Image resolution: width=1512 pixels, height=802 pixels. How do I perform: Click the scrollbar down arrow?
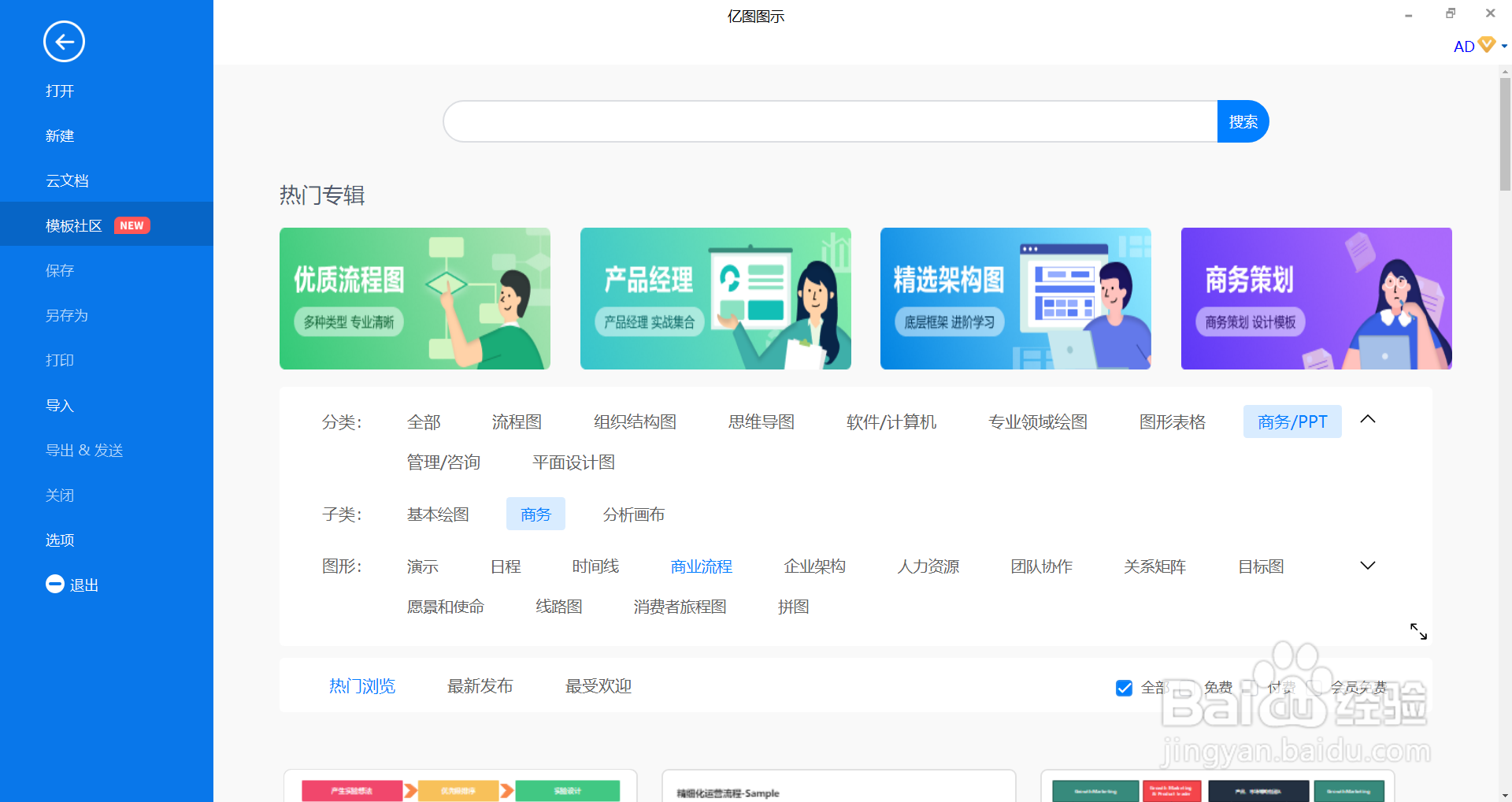click(x=1505, y=795)
